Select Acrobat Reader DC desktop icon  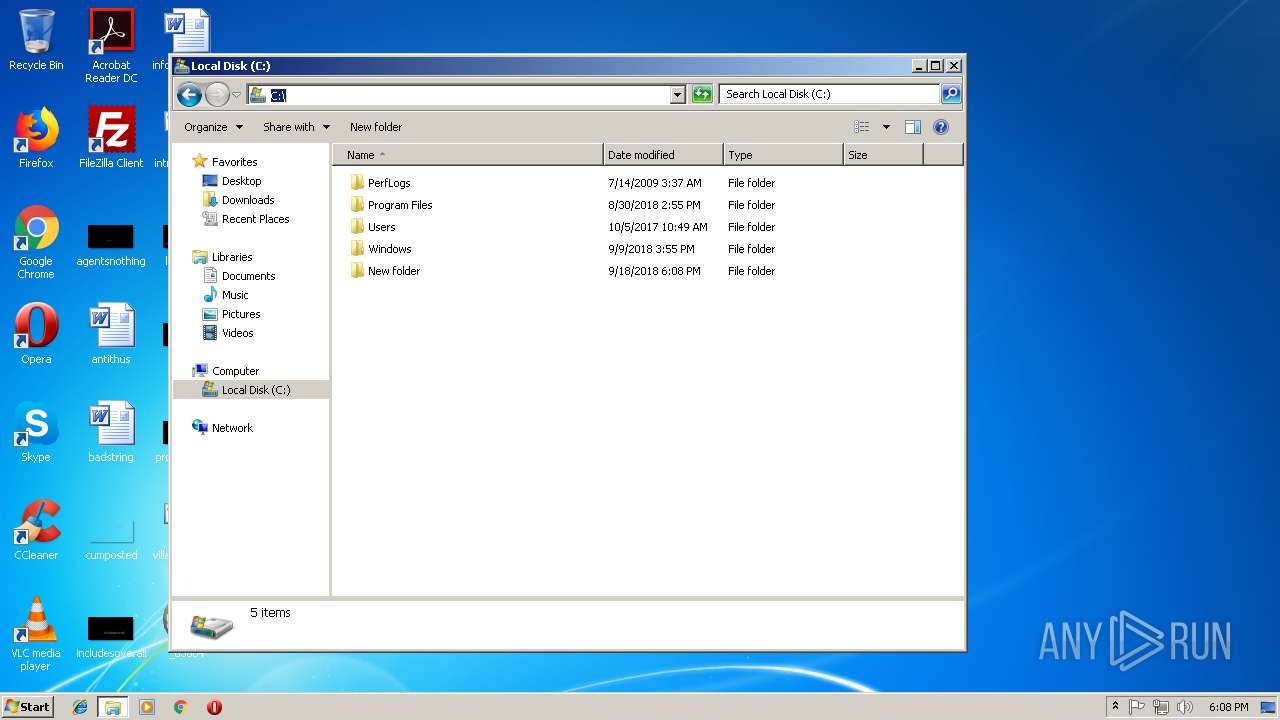click(x=111, y=46)
